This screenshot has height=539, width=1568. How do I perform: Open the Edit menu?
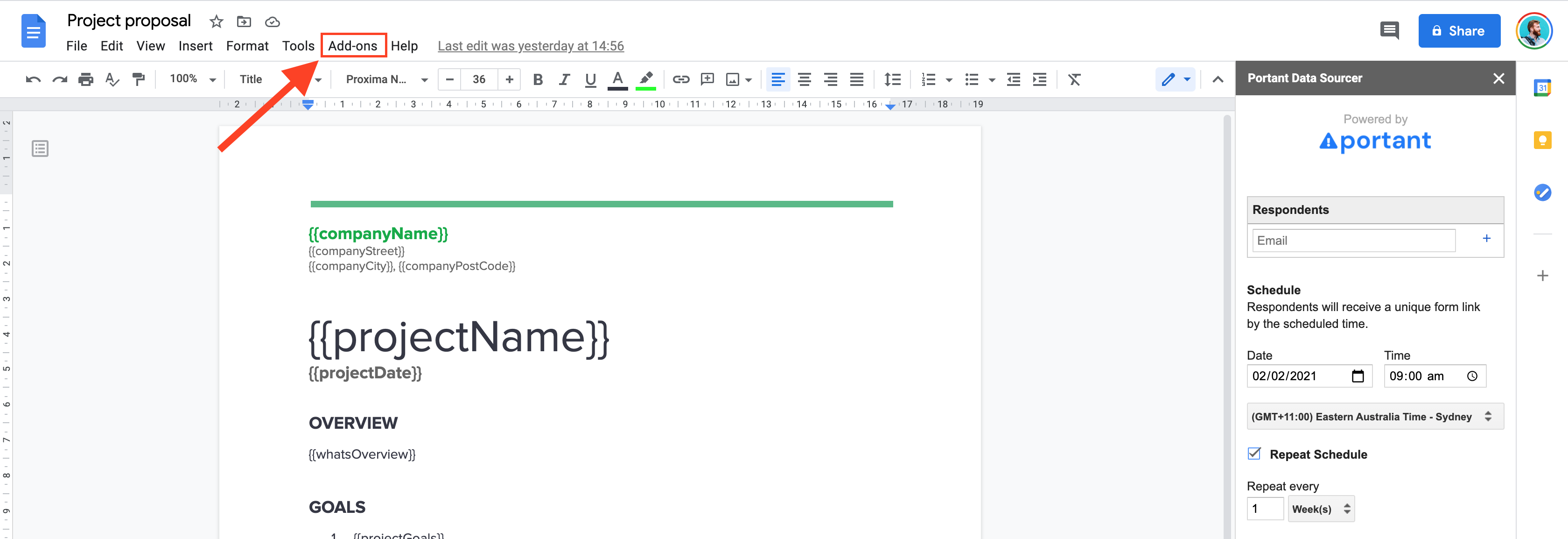[112, 46]
